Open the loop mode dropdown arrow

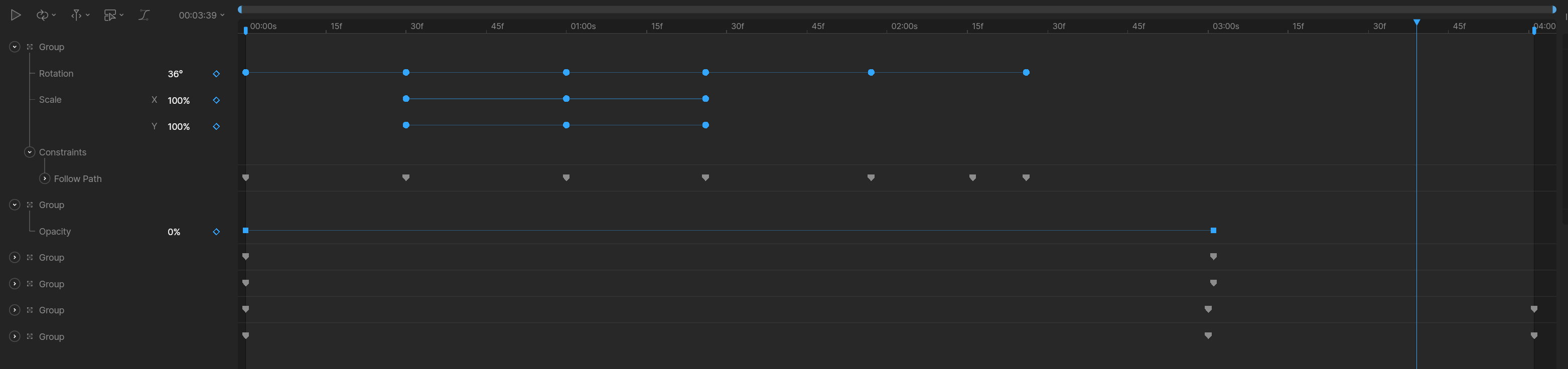coord(54,15)
